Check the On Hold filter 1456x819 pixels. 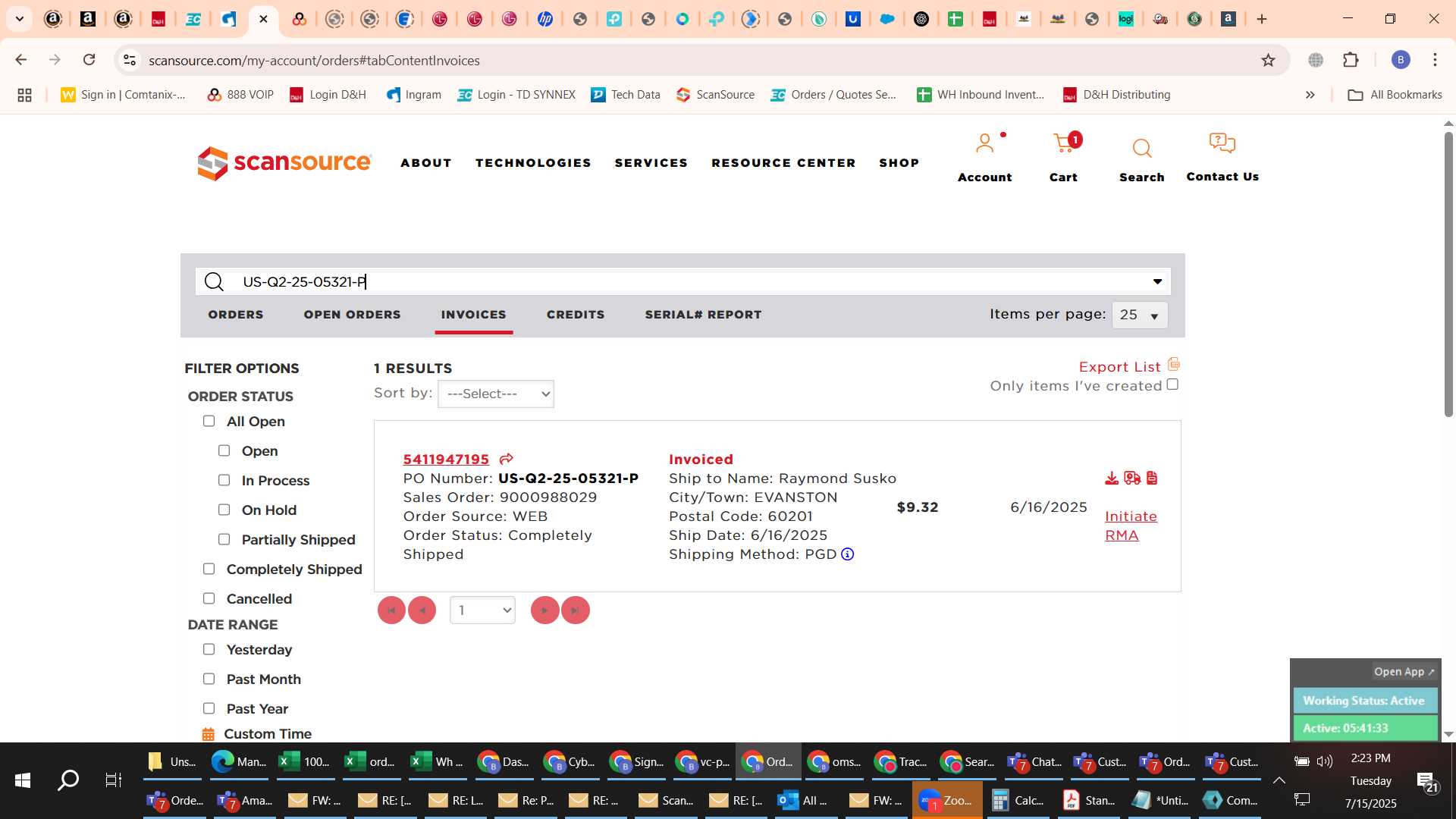coord(224,510)
